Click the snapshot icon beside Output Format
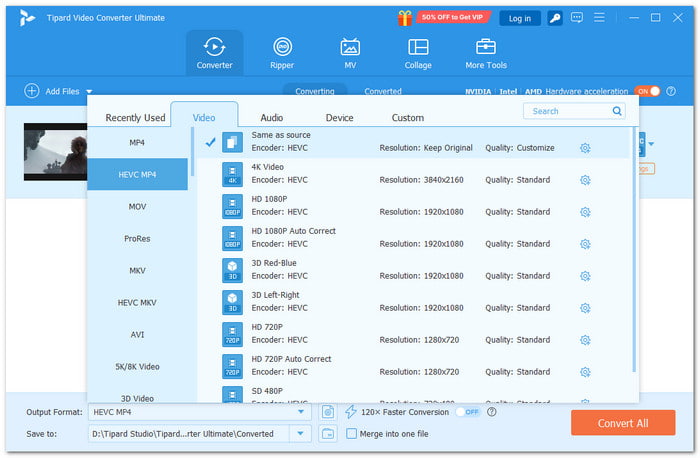The width and height of the screenshot is (700, 458). (x=328, y=412)
